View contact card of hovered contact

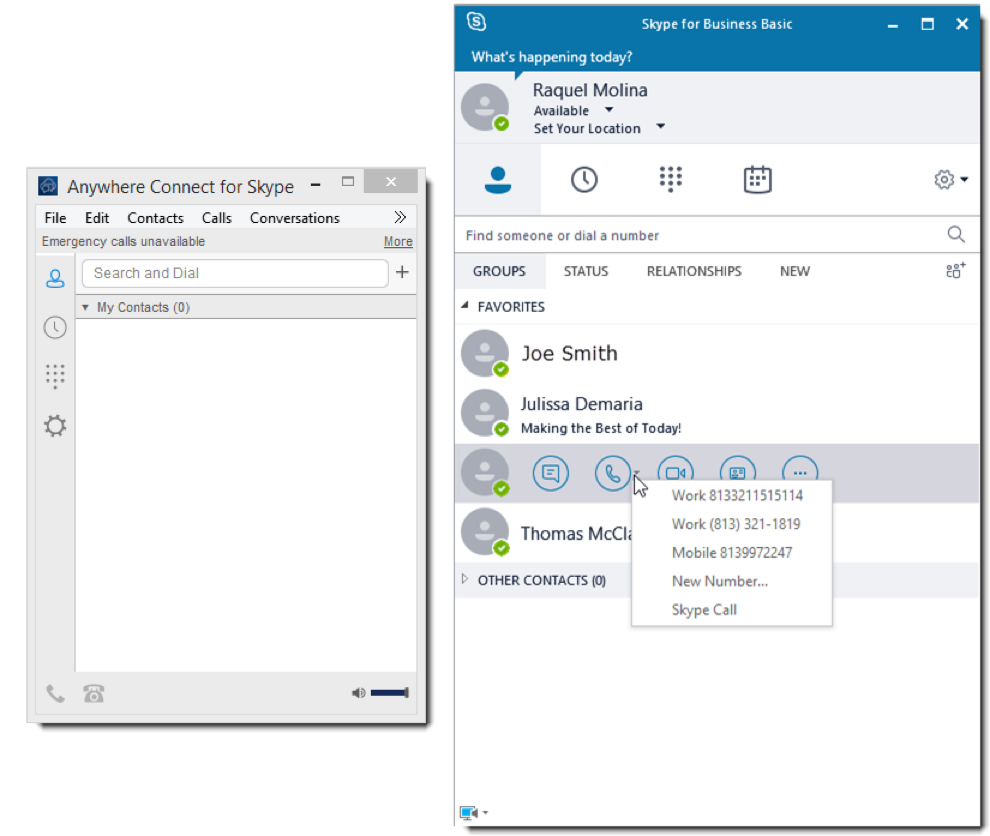(737, 472)
